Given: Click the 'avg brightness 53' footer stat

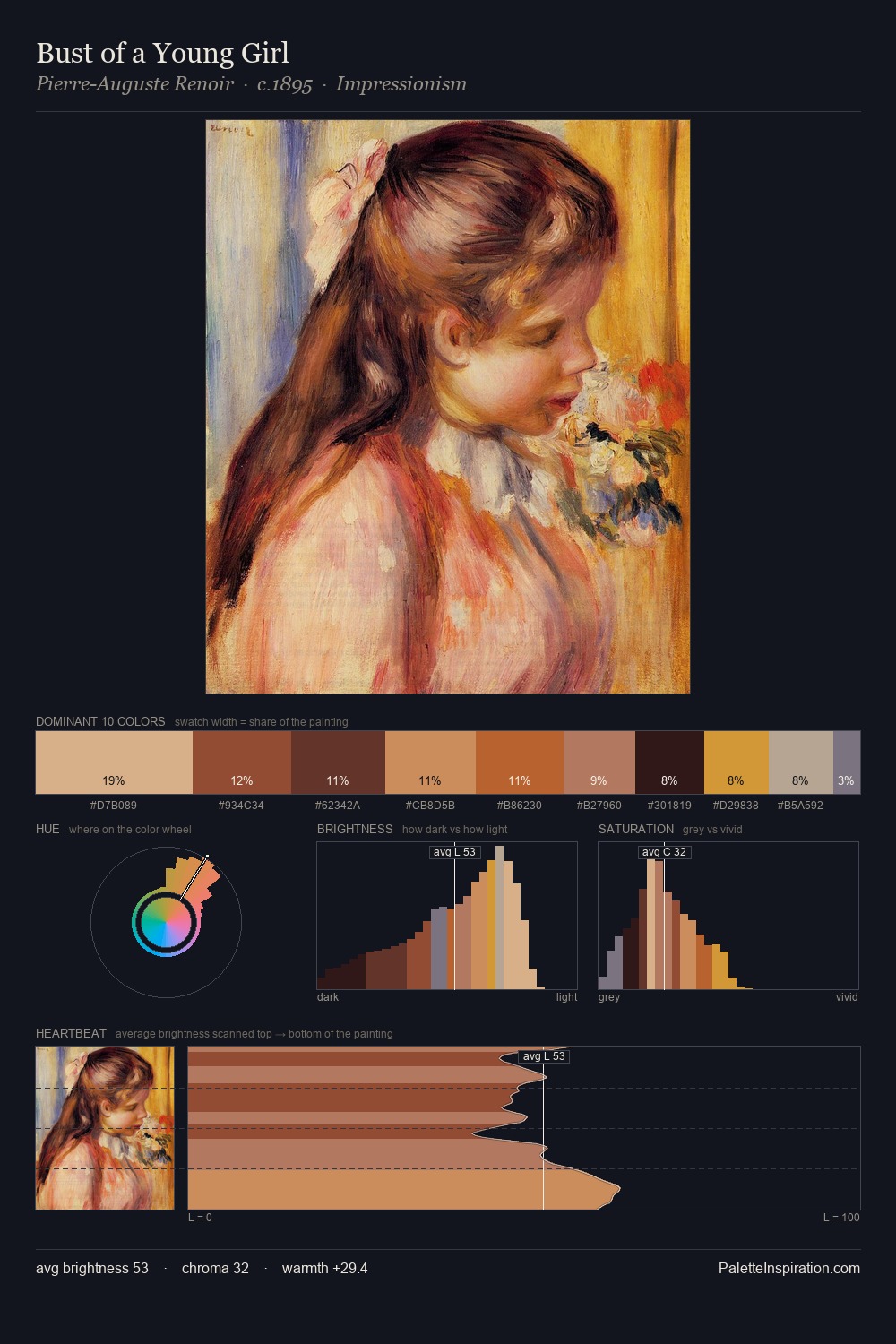Looking at the screenshot, I should pyautogui.click(x=92, y=1268).
